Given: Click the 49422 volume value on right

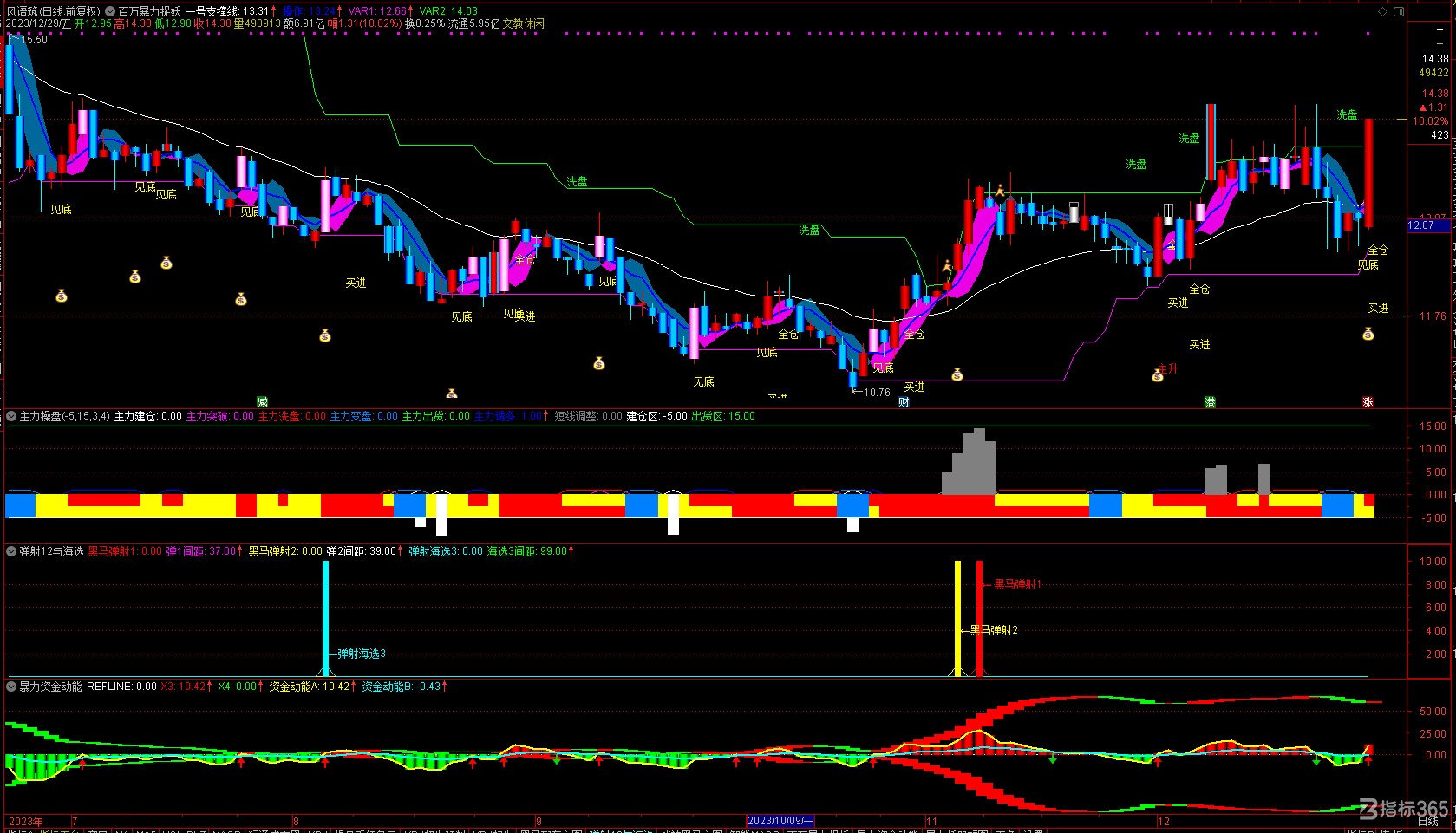Looking at the screenshot, I should tap(1433, 73).
